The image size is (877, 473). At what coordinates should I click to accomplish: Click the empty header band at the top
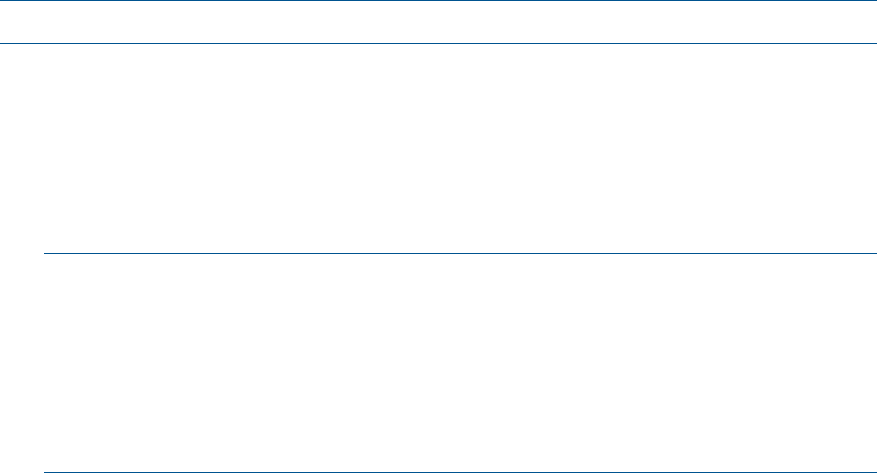(x=438, y=22)
